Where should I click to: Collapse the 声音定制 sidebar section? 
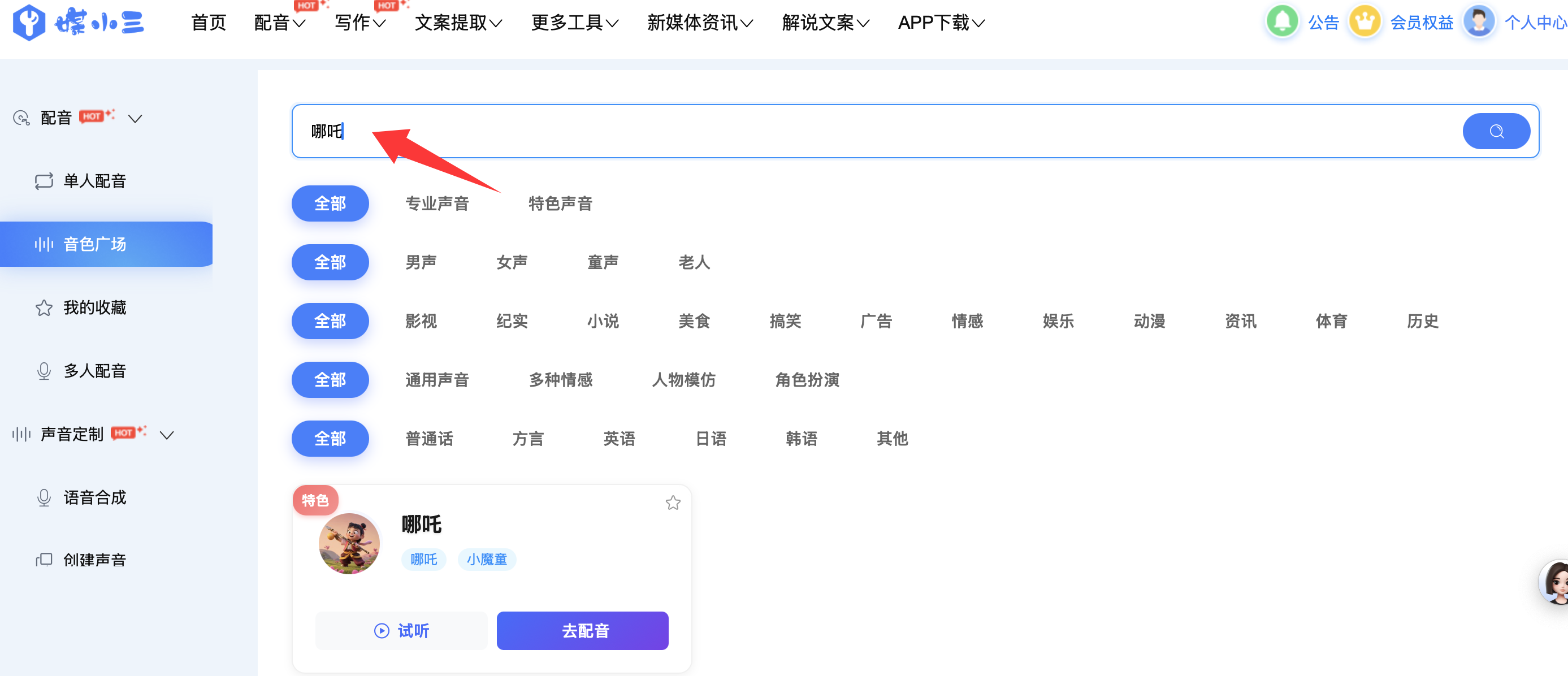pos(167,435)
